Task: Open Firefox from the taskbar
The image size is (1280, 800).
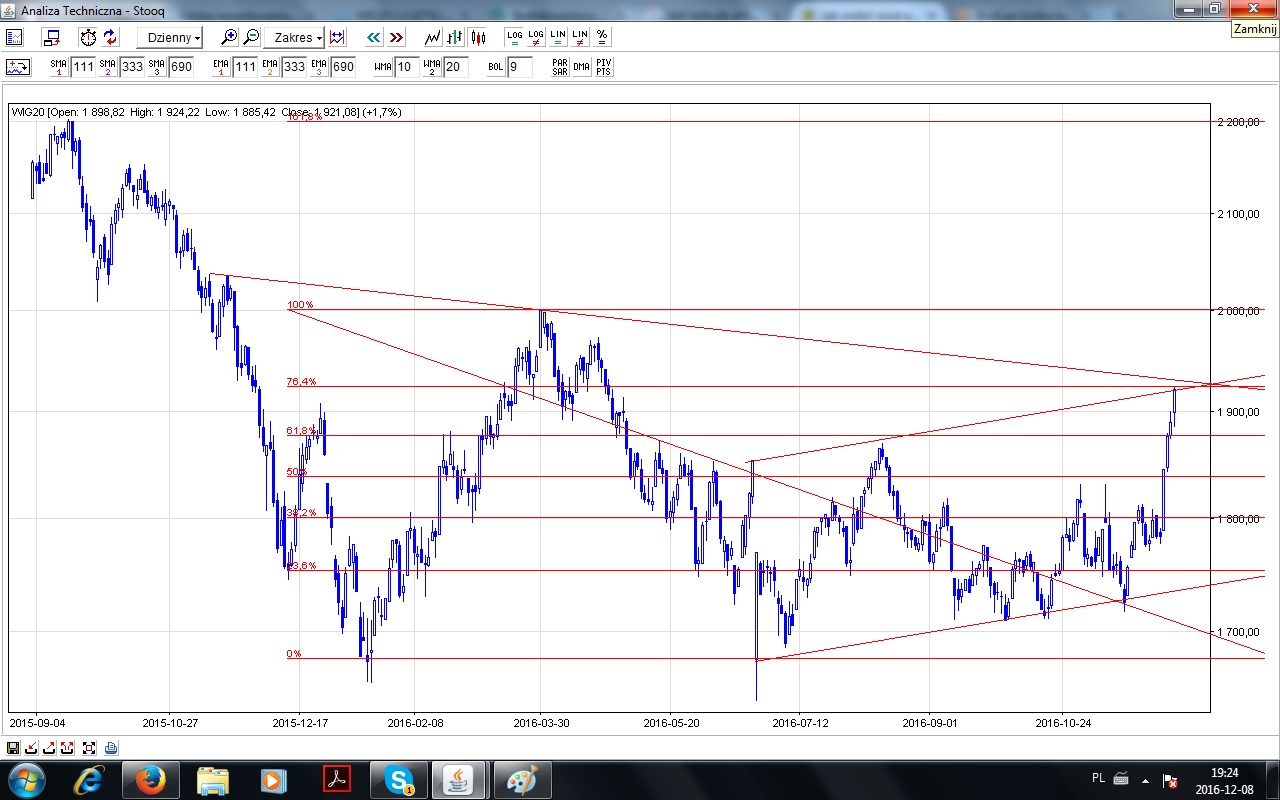Action: click(x=150, y=779)
